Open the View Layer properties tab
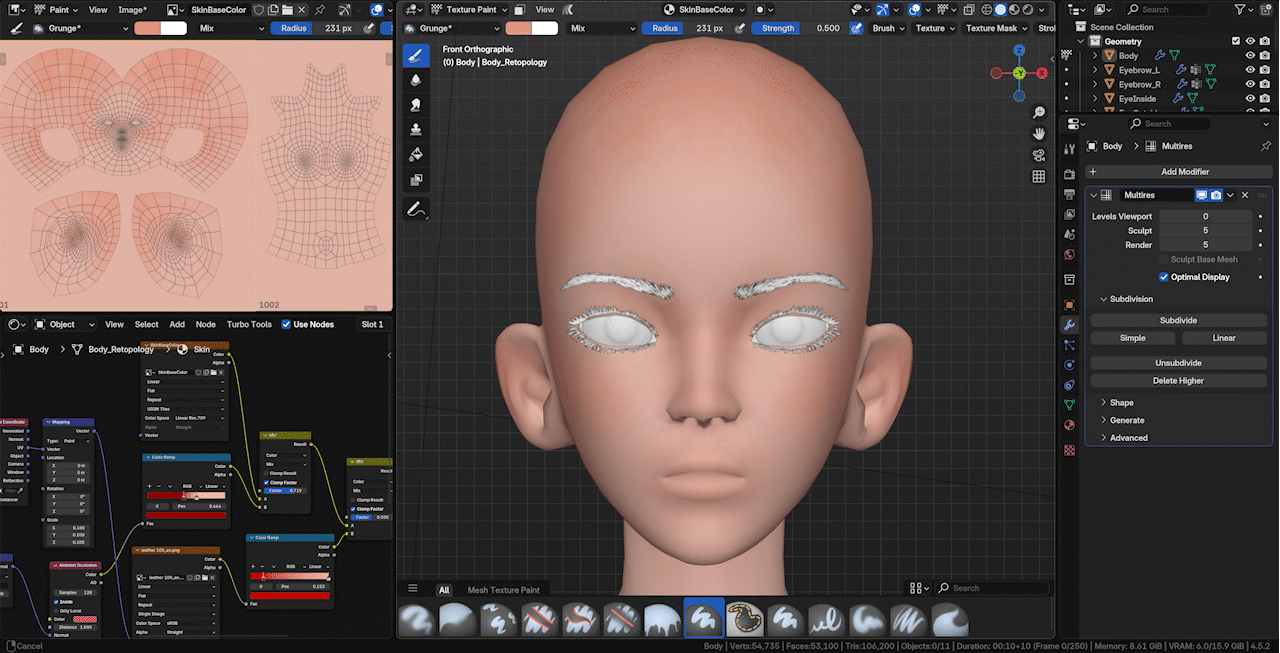 (x=1069, y=215)
